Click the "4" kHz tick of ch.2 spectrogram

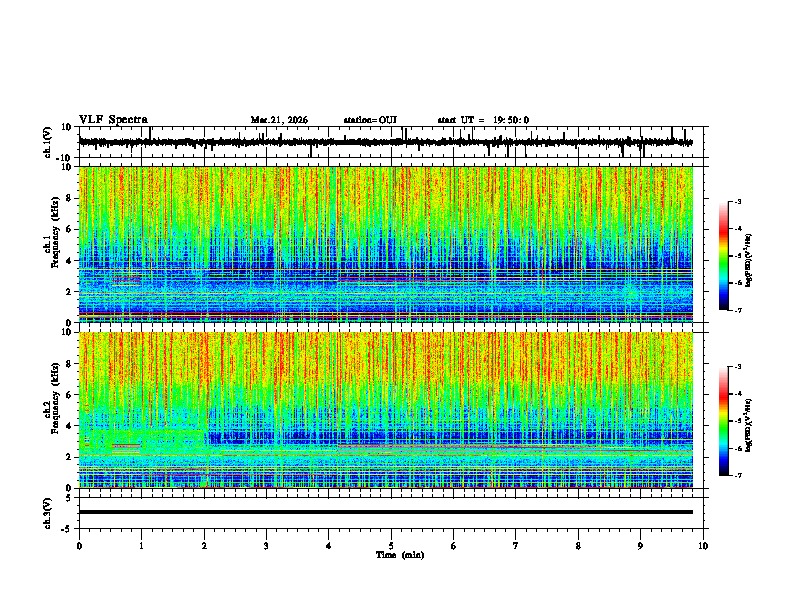(x=70, y=426)
